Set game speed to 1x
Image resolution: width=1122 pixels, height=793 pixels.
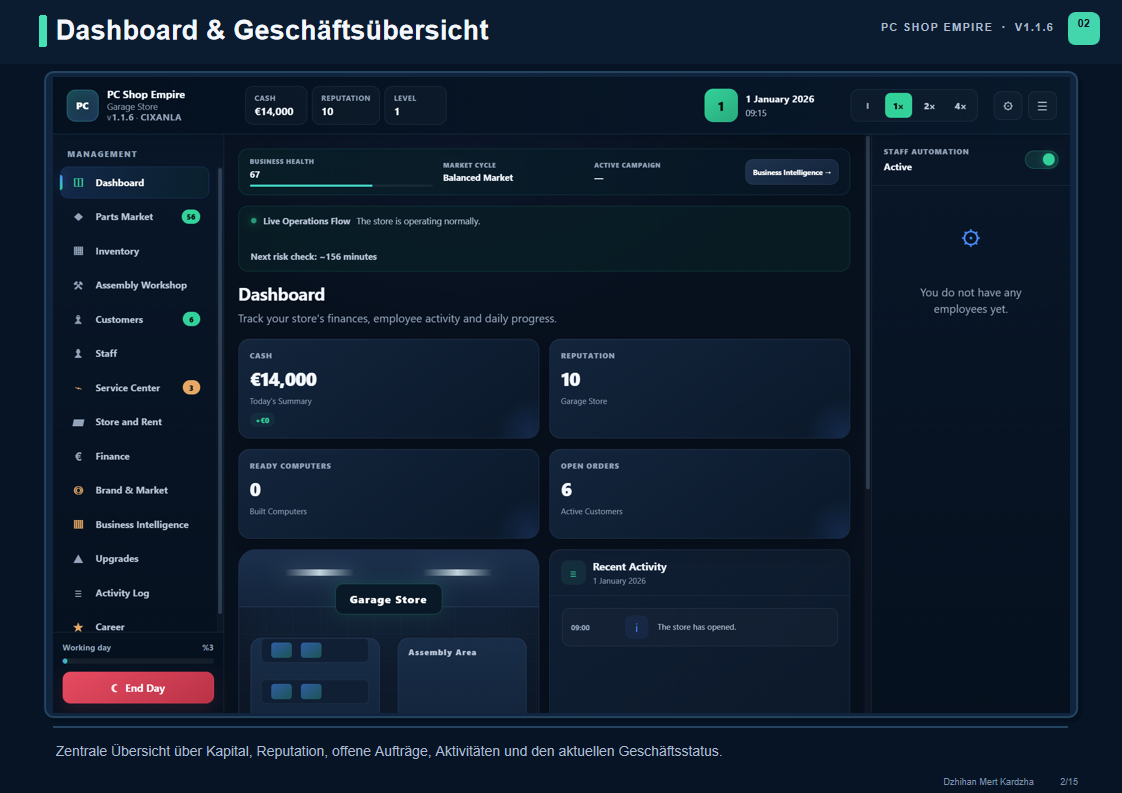coord(898,106)
